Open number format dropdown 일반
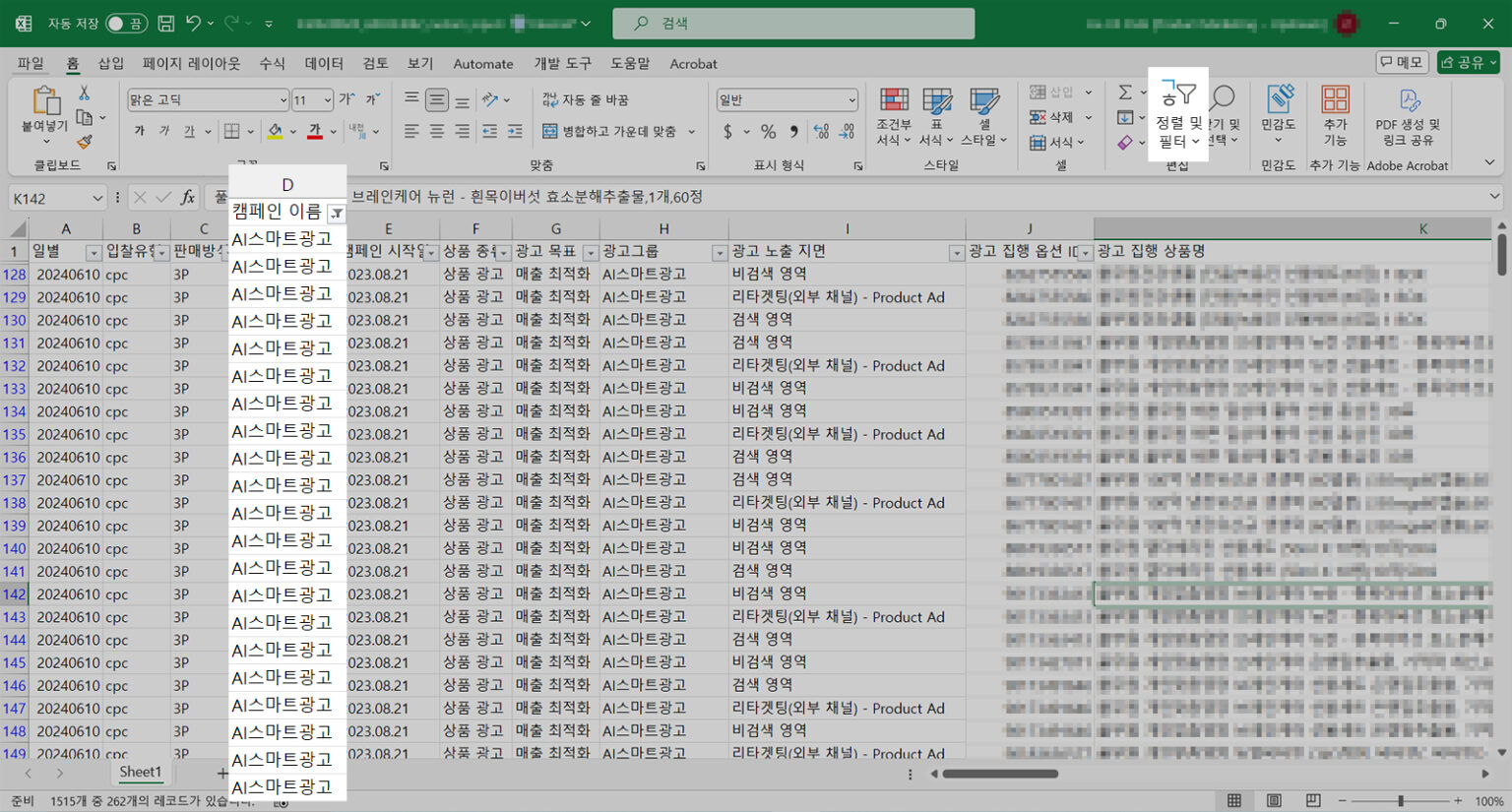 (851, 99)
